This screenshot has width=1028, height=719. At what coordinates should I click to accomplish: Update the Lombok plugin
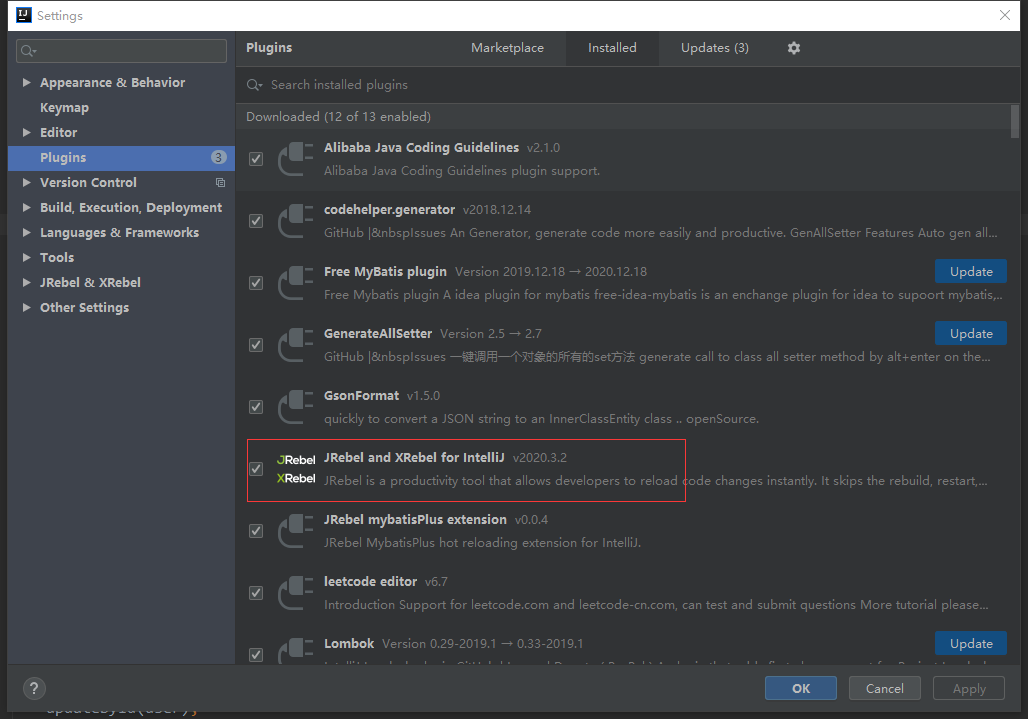(970, 644)
